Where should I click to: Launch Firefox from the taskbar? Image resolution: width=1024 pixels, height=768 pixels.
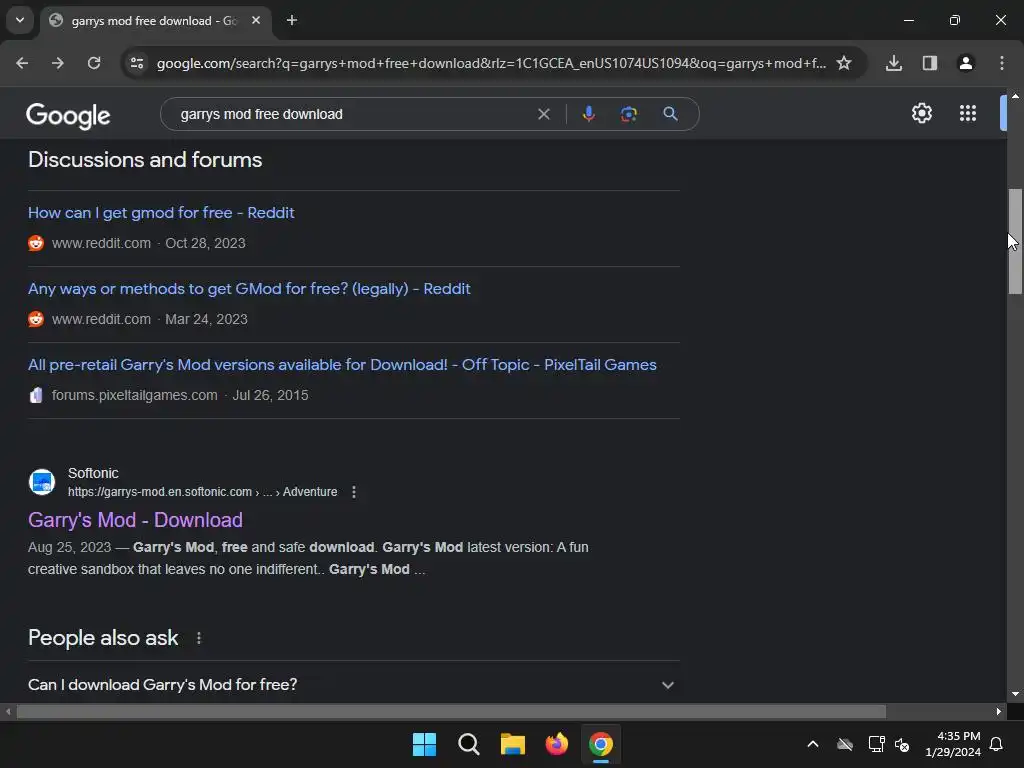[x=556, y=744]
